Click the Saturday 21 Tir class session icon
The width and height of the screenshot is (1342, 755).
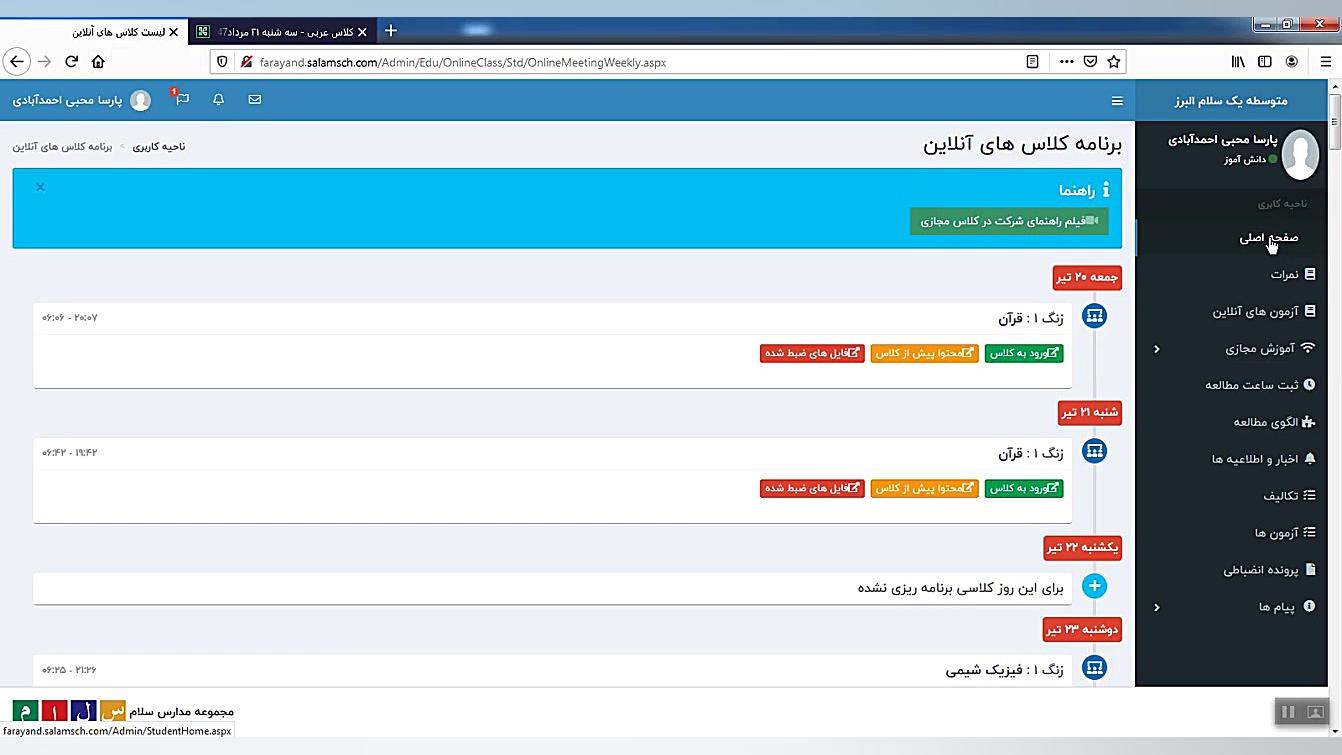[x=1095, y=451]
